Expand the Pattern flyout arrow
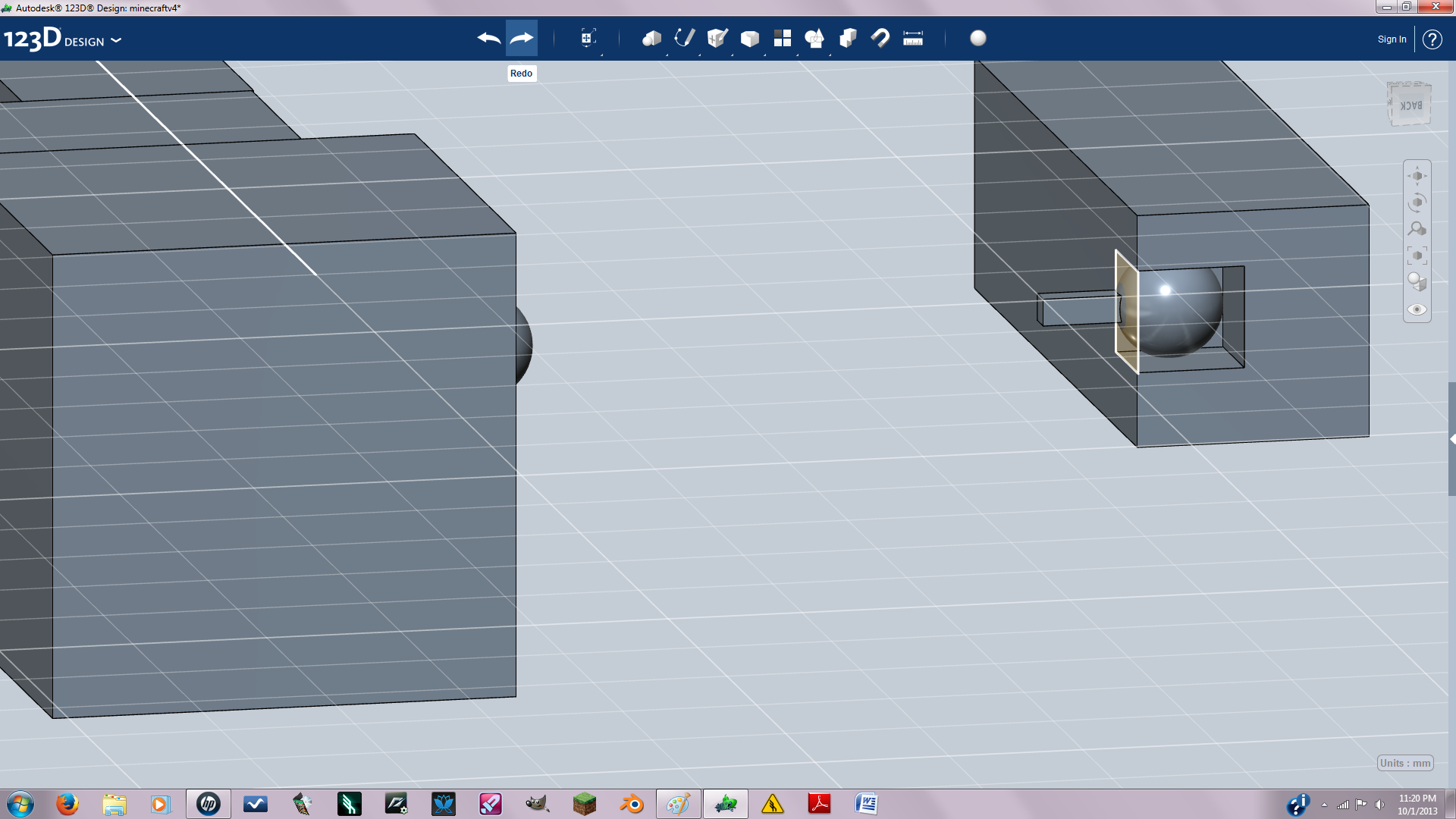 coord(798,54)
